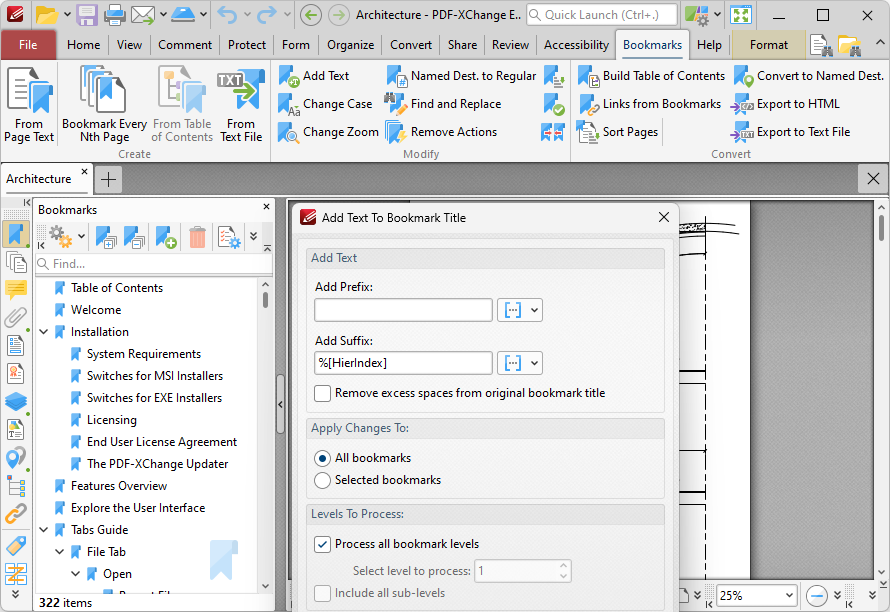Click the Quick Launch search box
This screenshot has width=890, height=612.
pos(602,15)
